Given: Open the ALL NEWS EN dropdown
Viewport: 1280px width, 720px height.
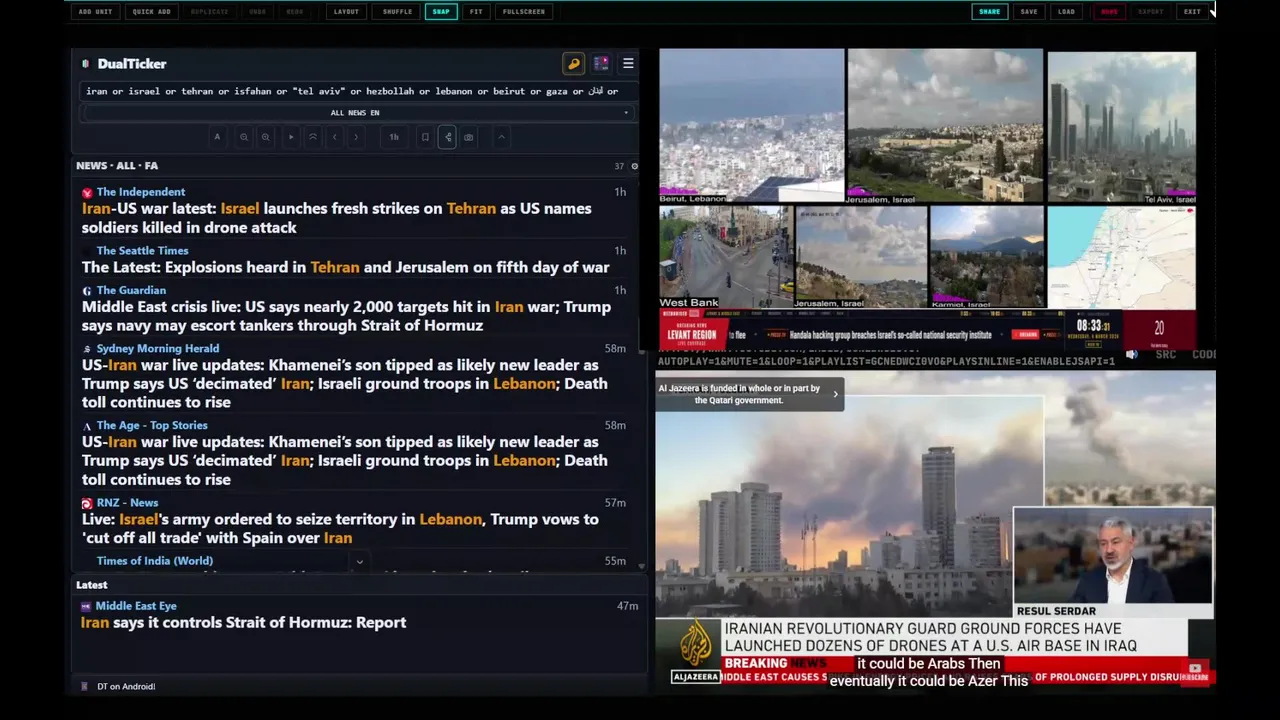Looking at the screenshot, I should (358, 113).
